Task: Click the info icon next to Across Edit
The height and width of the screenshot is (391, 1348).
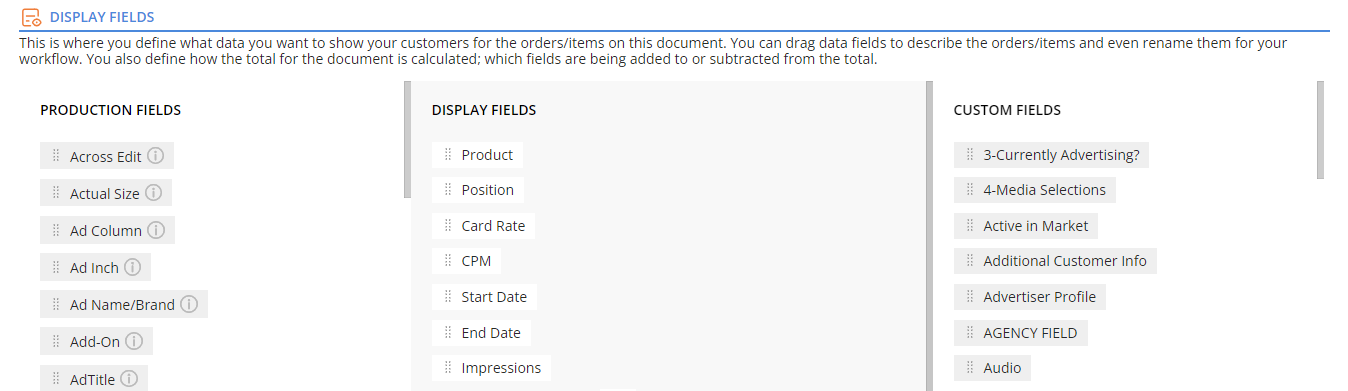Action: [x=155, y=156]
